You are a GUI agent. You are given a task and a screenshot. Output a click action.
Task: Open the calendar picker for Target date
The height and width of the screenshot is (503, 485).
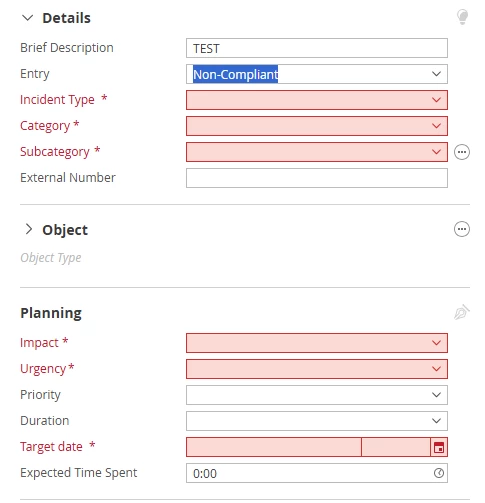439,447
